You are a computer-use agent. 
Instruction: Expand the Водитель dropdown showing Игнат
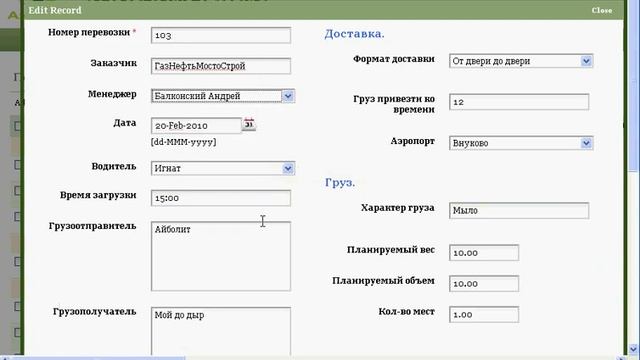click(287, 168)
